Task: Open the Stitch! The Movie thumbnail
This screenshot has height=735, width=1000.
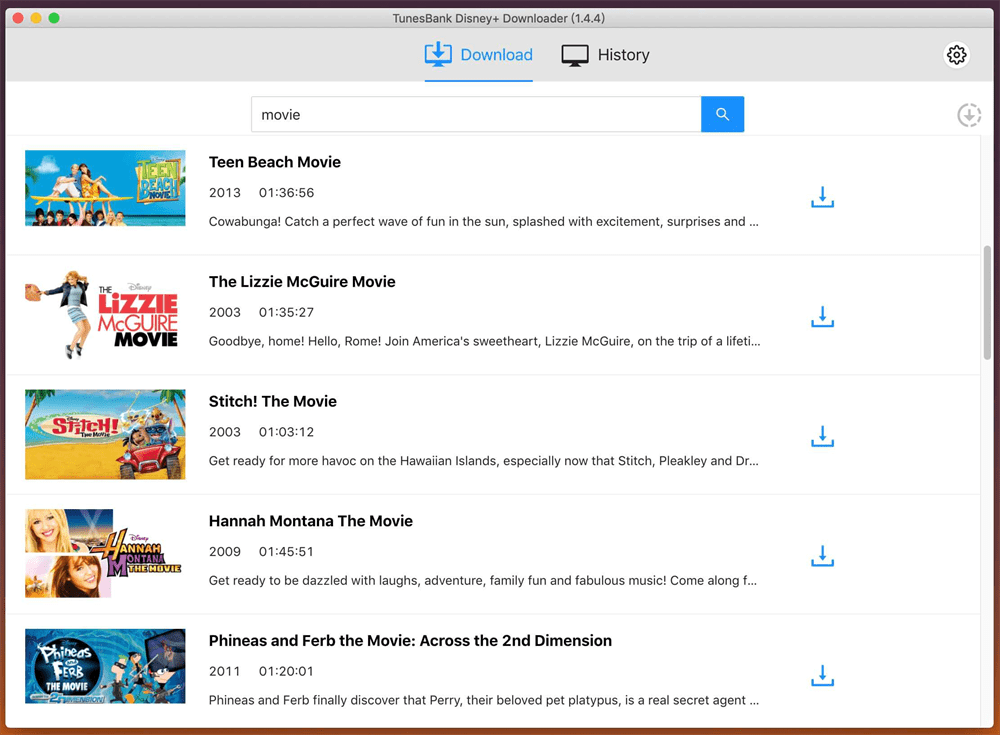Action: coord(105,434)
